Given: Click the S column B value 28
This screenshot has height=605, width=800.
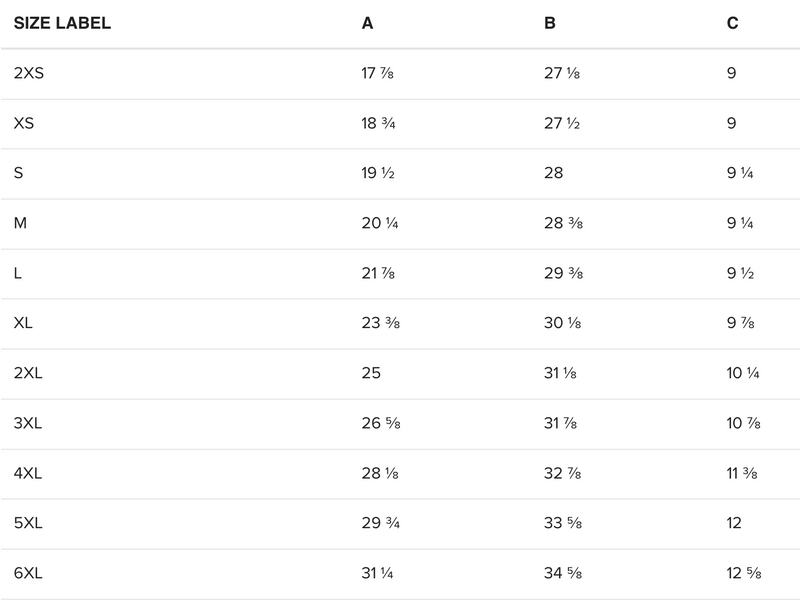Looking at the screenshot, I should coord(553,173).
